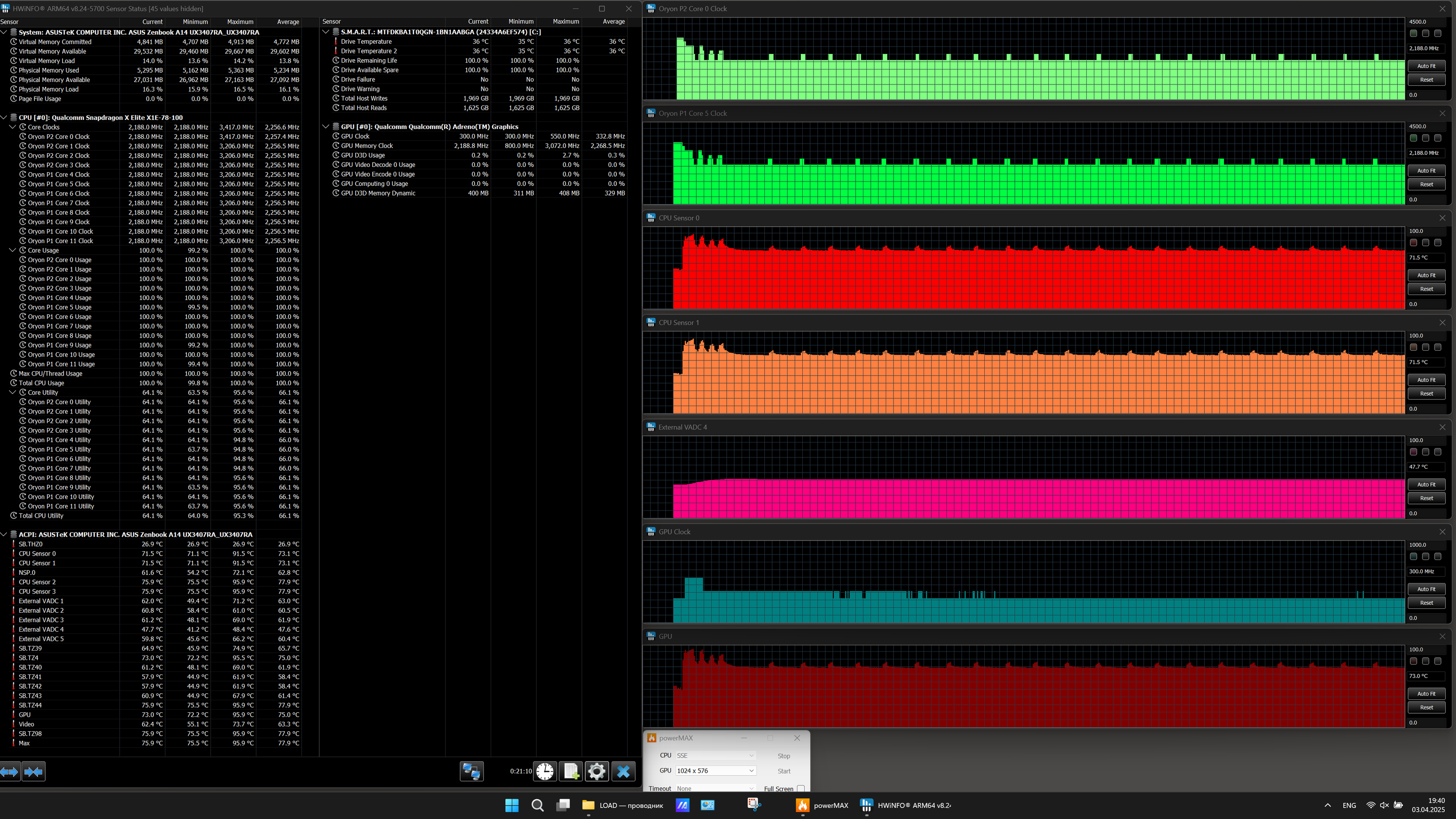1456x819 pixels.
Task: Click Stop button in powerMAX
Action: (x=783, y=756)
